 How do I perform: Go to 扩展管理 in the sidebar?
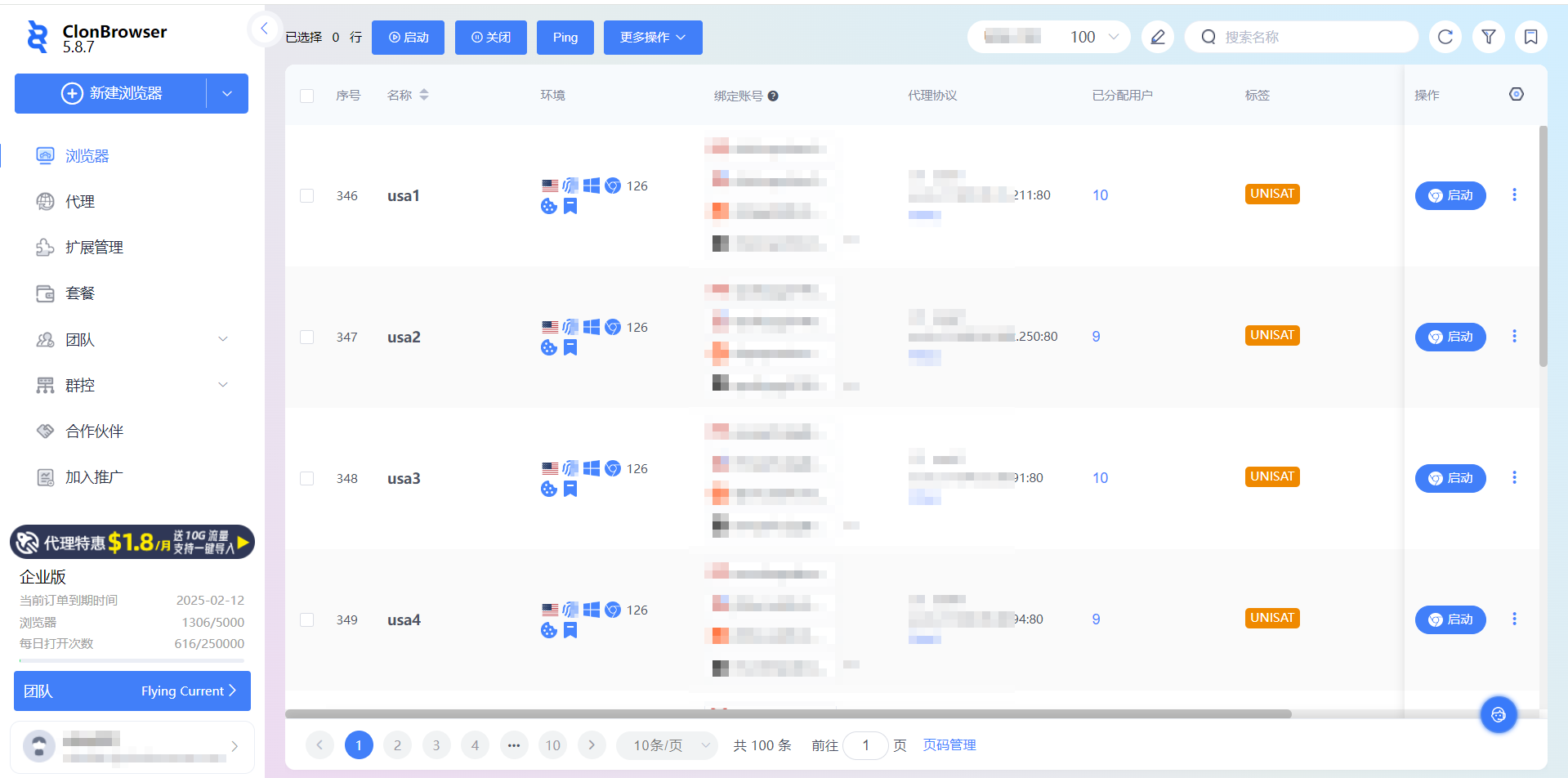point(94,248)
